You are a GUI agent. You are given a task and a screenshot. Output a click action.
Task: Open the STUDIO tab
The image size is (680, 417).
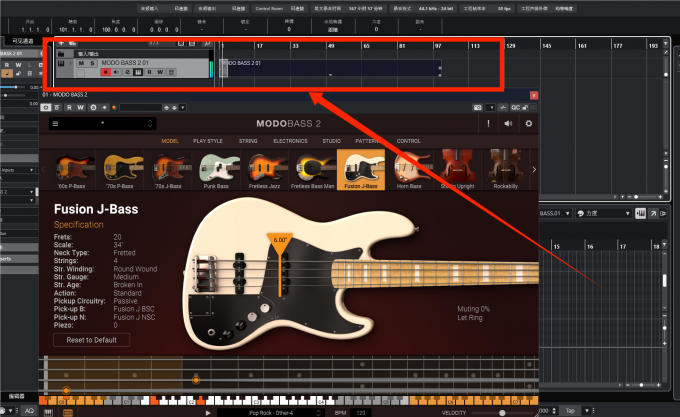pos(331,141)
